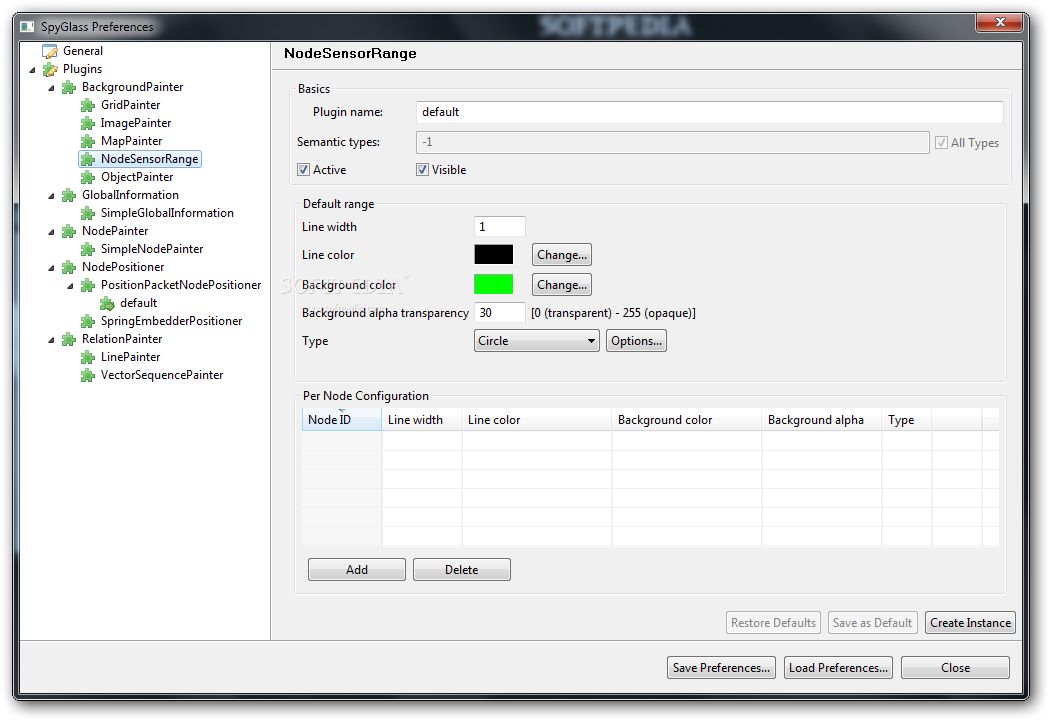Click the Create Instance button
This screenshot has width=1050, height=721.
click(970, 623)
